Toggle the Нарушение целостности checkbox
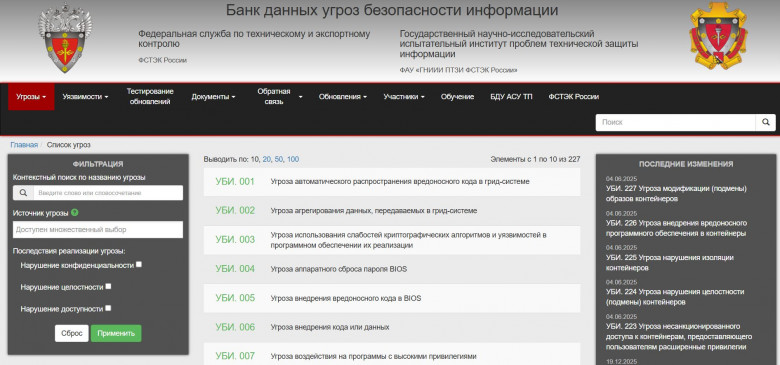Screen dimensions: 780x365 coord(108,286)
